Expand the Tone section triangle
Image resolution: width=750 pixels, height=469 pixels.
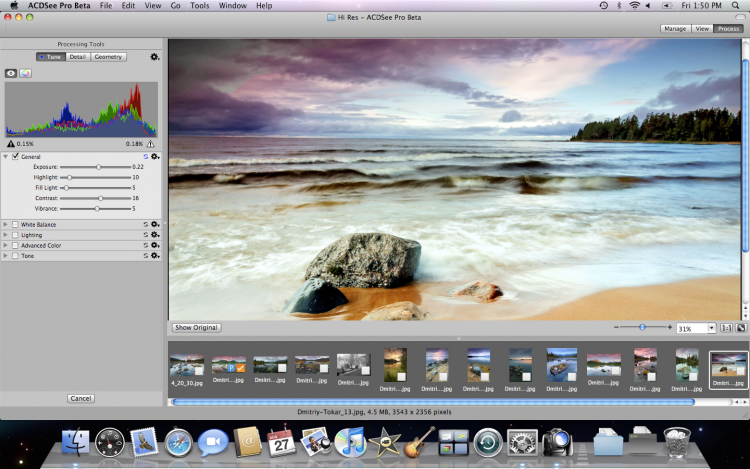click(6, 255)
